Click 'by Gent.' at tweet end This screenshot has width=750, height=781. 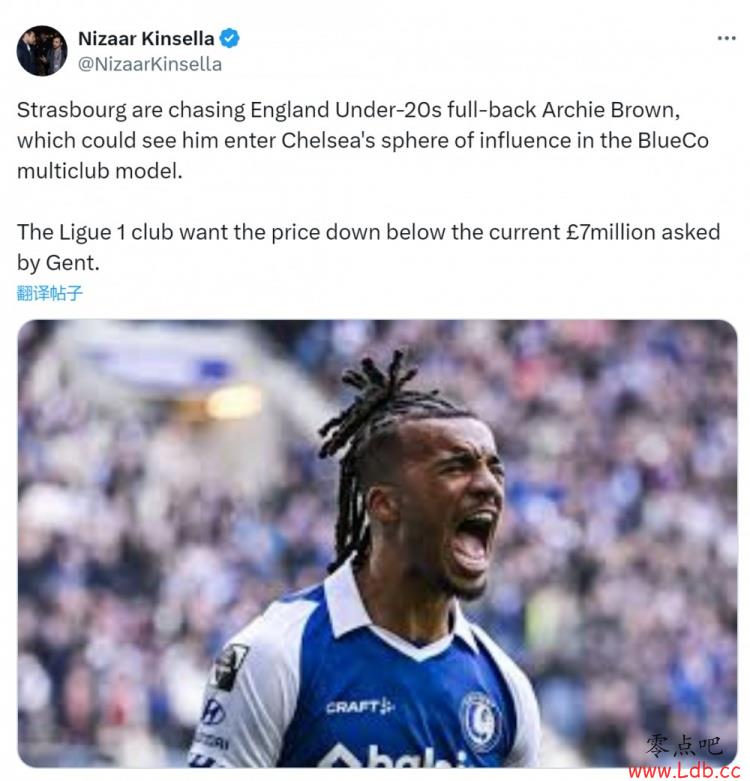58,263
